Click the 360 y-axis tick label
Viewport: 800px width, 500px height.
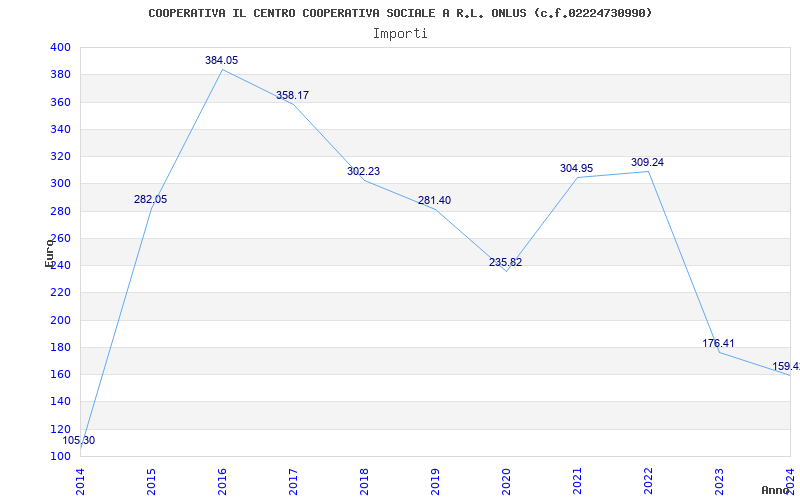click(60, 102)
